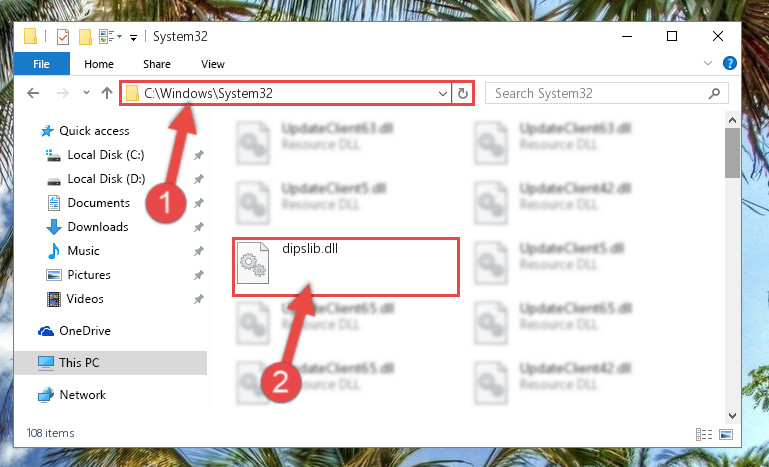
Task: Select the dipslib.dll file icon
Action: (x=253, y=263)
